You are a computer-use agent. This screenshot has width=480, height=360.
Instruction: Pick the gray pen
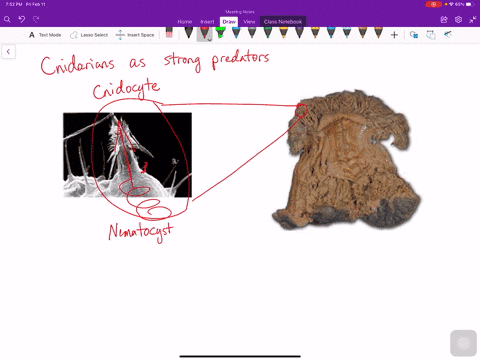[x=252, y=33]
